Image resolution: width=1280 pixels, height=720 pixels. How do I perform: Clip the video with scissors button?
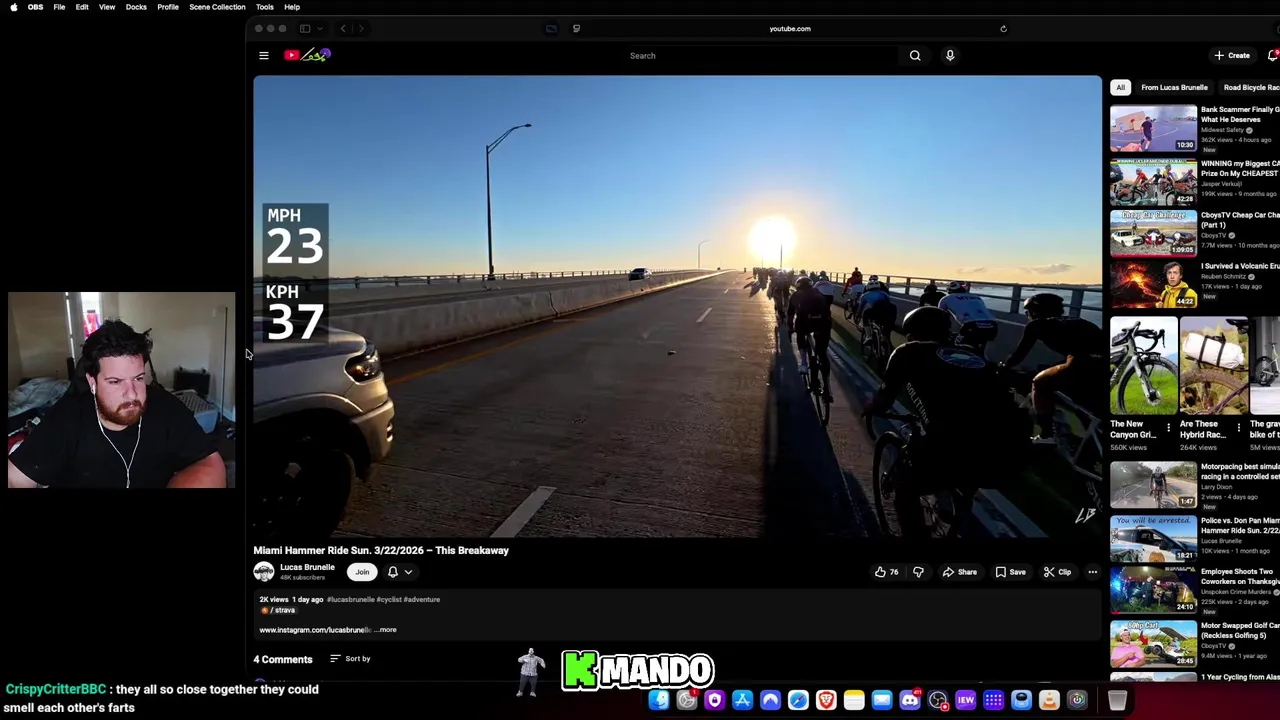pyautogui.click(x=1057, y=572)
